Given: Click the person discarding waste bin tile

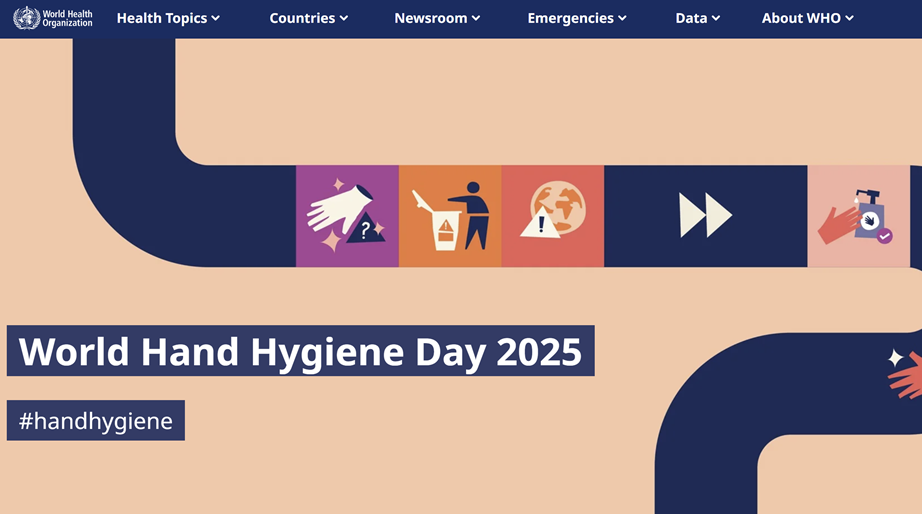Looking at the screenshot, I should tap(450, 216).
